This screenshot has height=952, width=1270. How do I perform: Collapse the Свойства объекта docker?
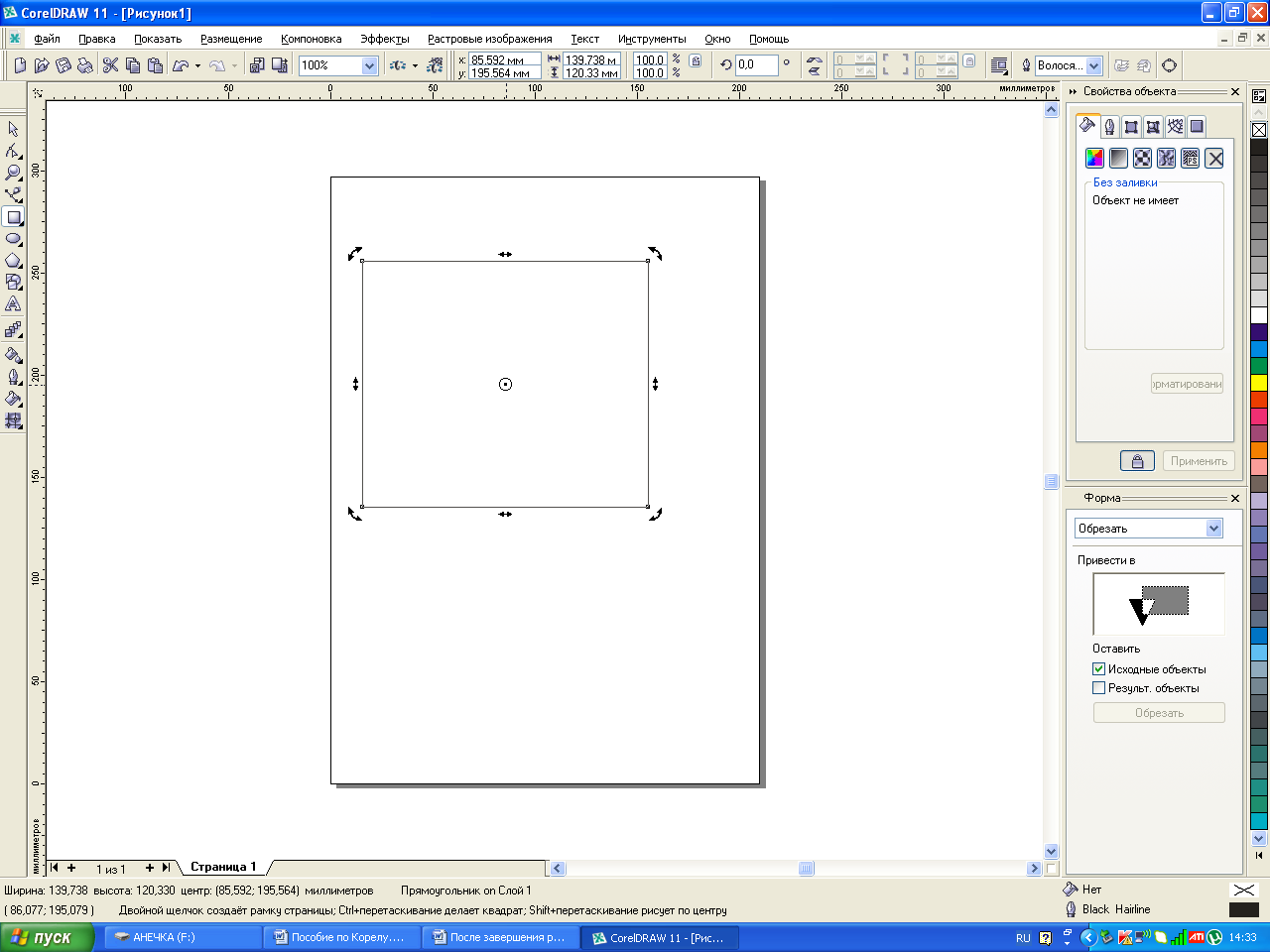(x=1073, y=91)
